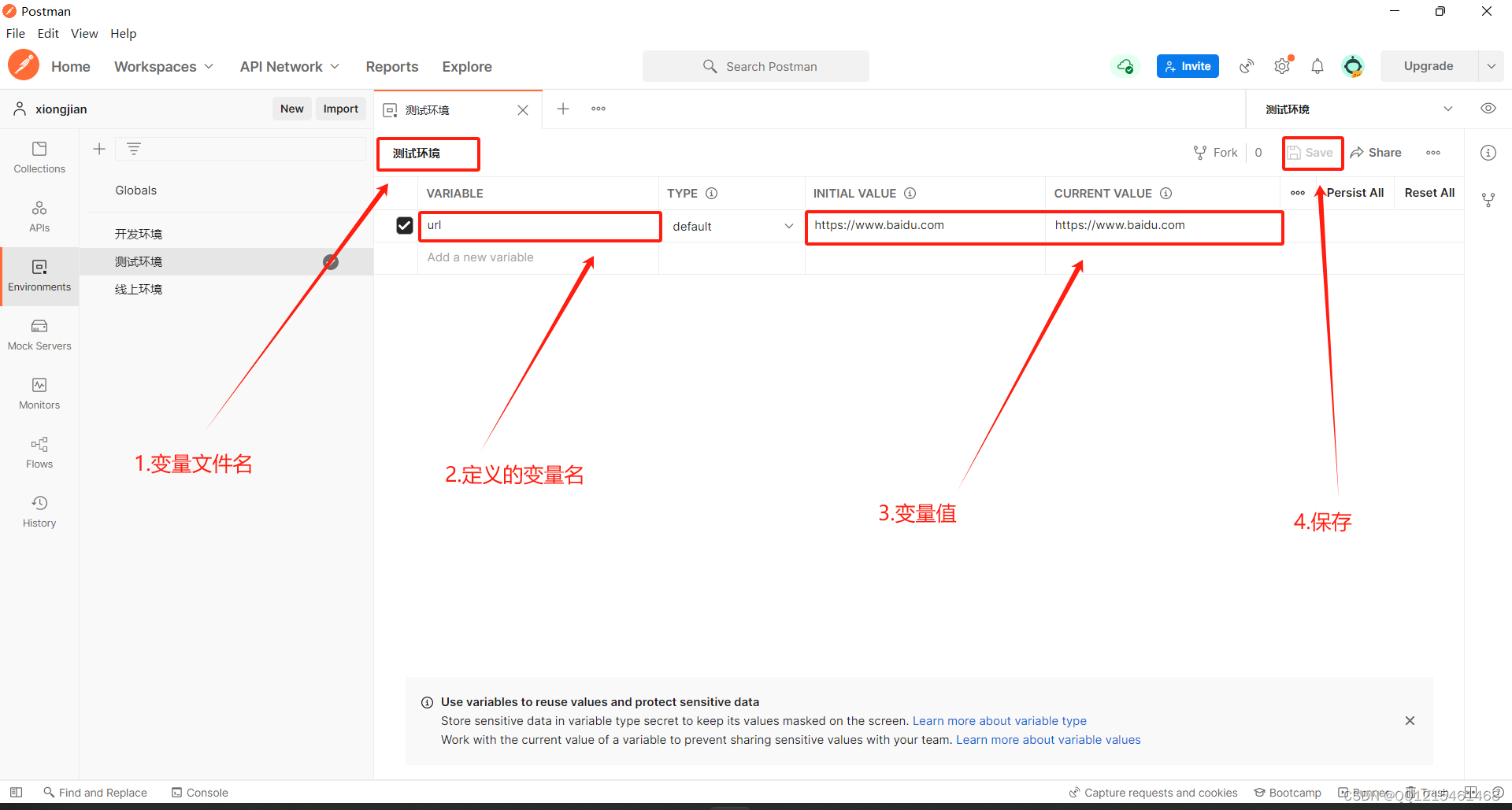Open environment details info icon
The width and height of the screenshot is (1512, 810).
1488,153
